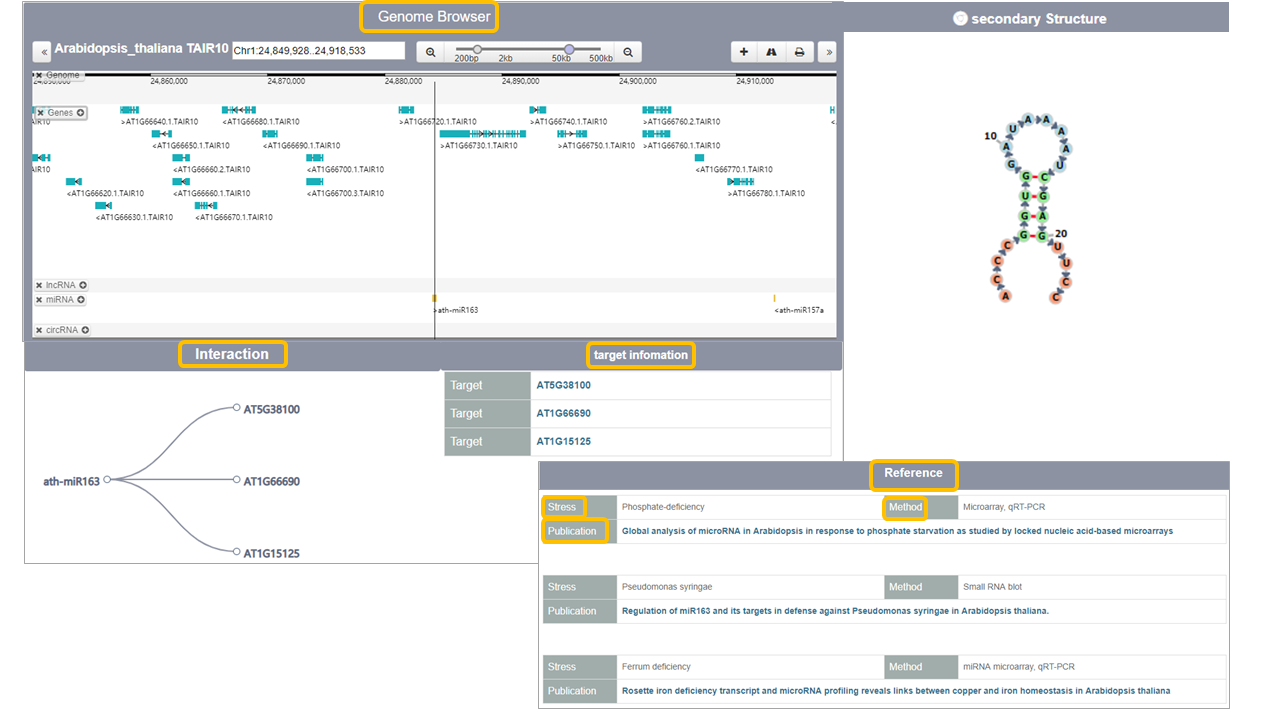Image resolution: width=1280 pixels, height=720 pixels.
Task: Click the print icon in browser toolbar
Action: 799,52
